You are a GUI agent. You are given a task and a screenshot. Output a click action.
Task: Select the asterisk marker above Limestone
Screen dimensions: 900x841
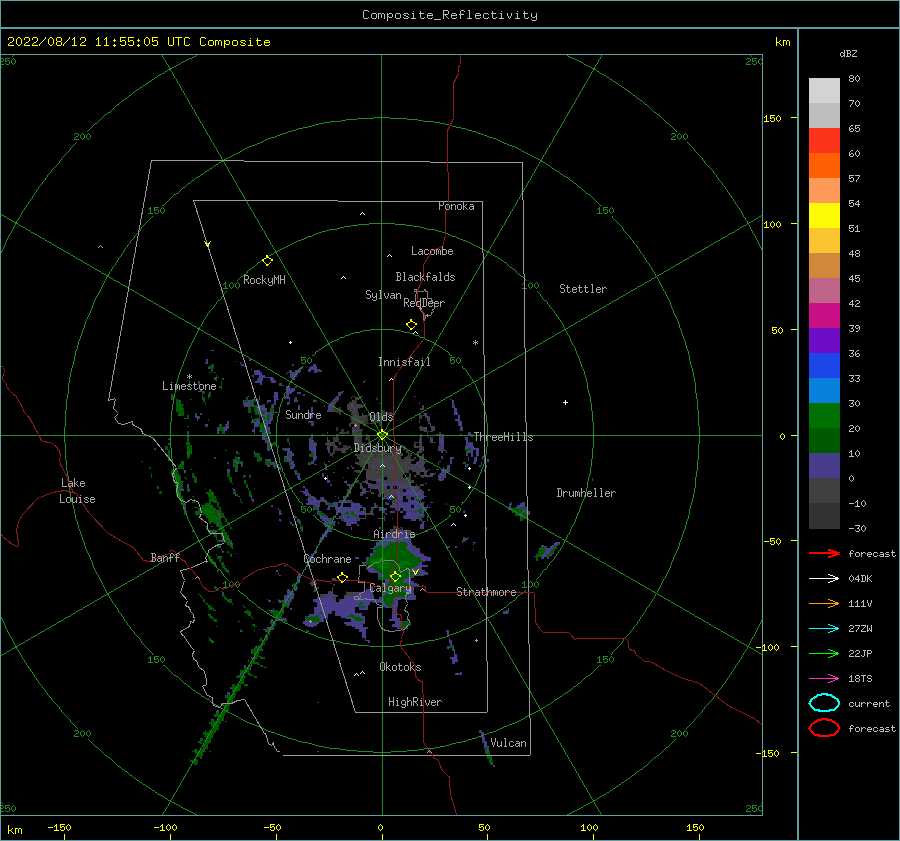click(x=189, y=377)
